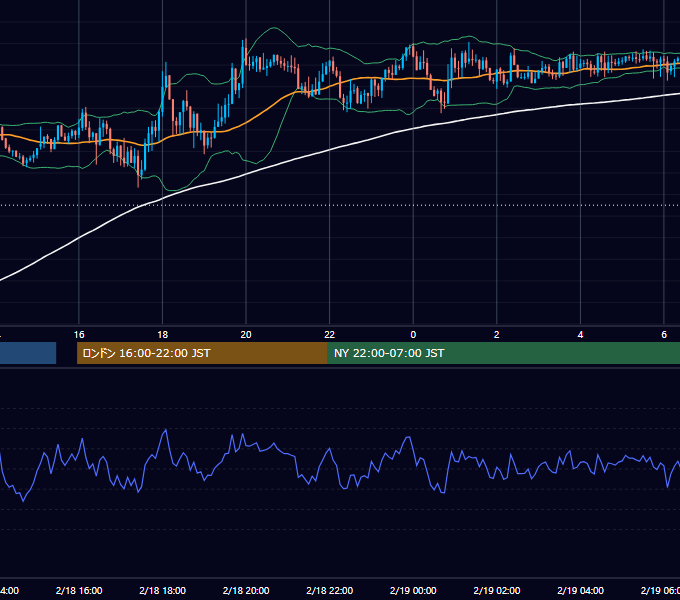This screenshot has width=680, height=600.
Task: Click the 2/18 22:00 oscillator time label
Action: [330, 590]
